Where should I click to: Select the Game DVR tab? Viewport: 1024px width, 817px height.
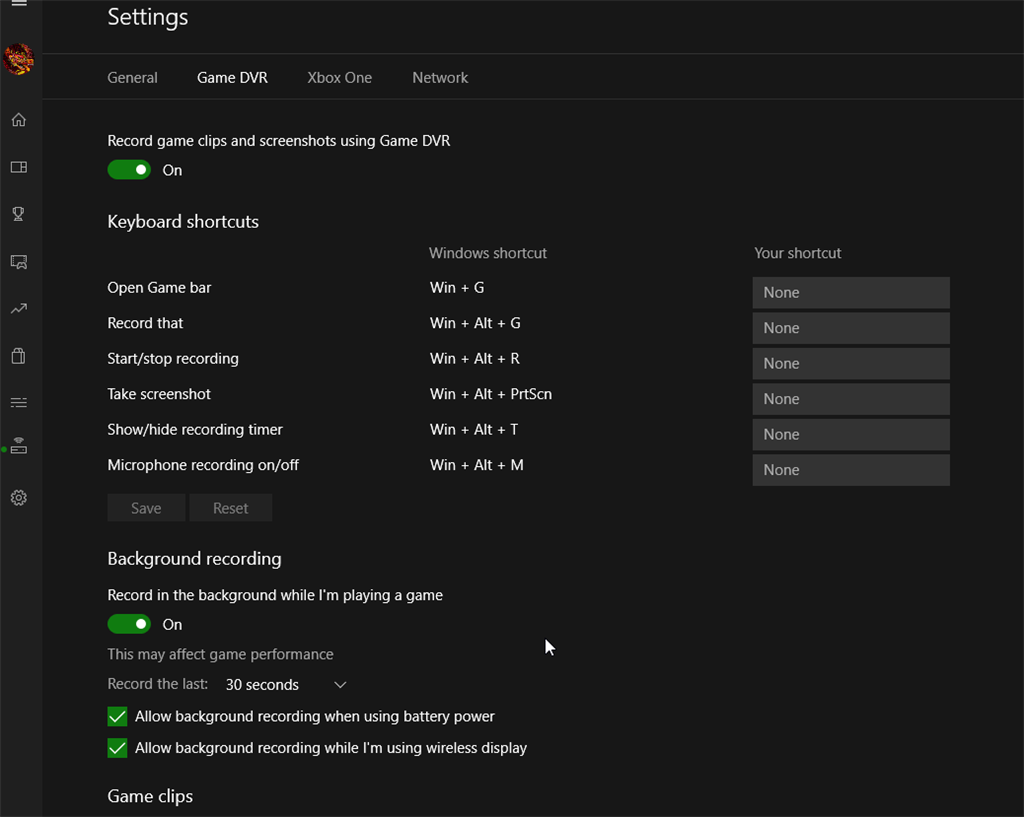click(x=232, y=78)
